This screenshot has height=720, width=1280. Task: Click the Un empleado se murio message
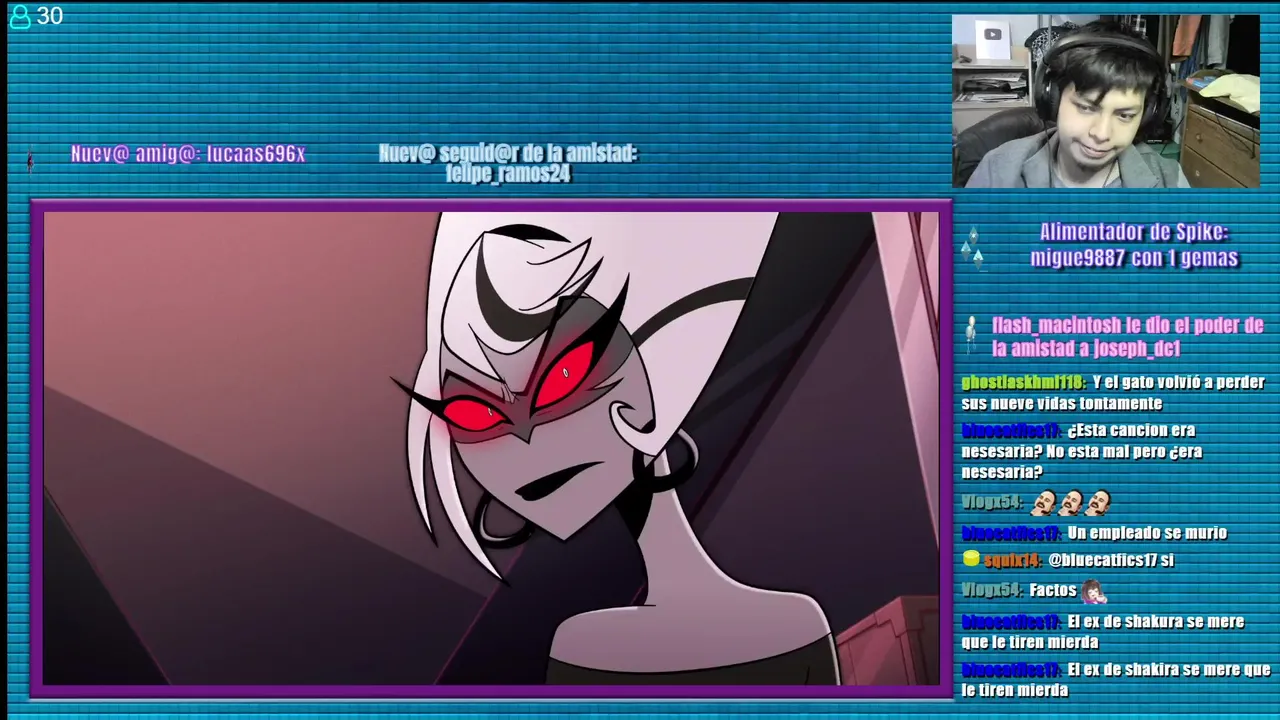1147,533
